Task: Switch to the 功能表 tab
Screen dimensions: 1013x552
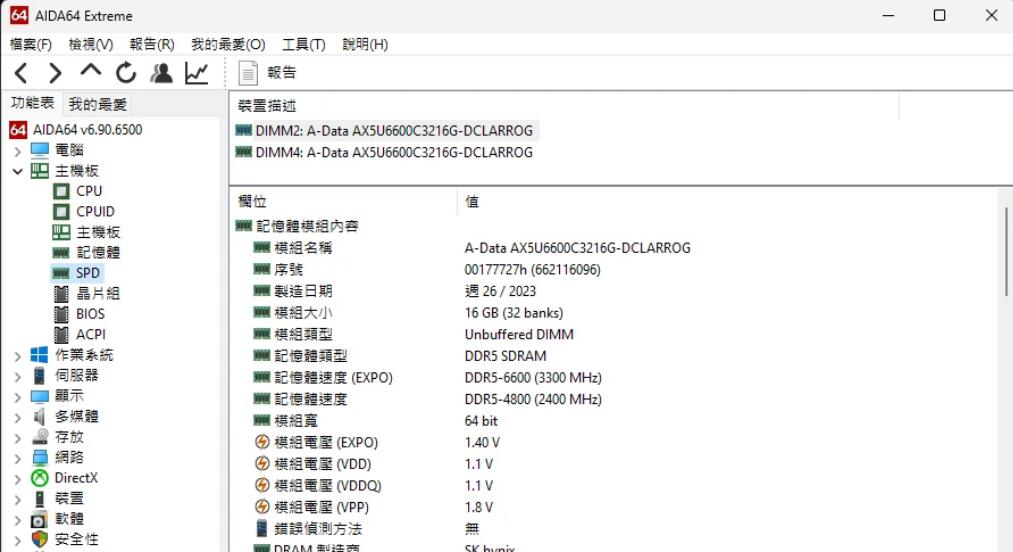Action: (x=32, y=103)
